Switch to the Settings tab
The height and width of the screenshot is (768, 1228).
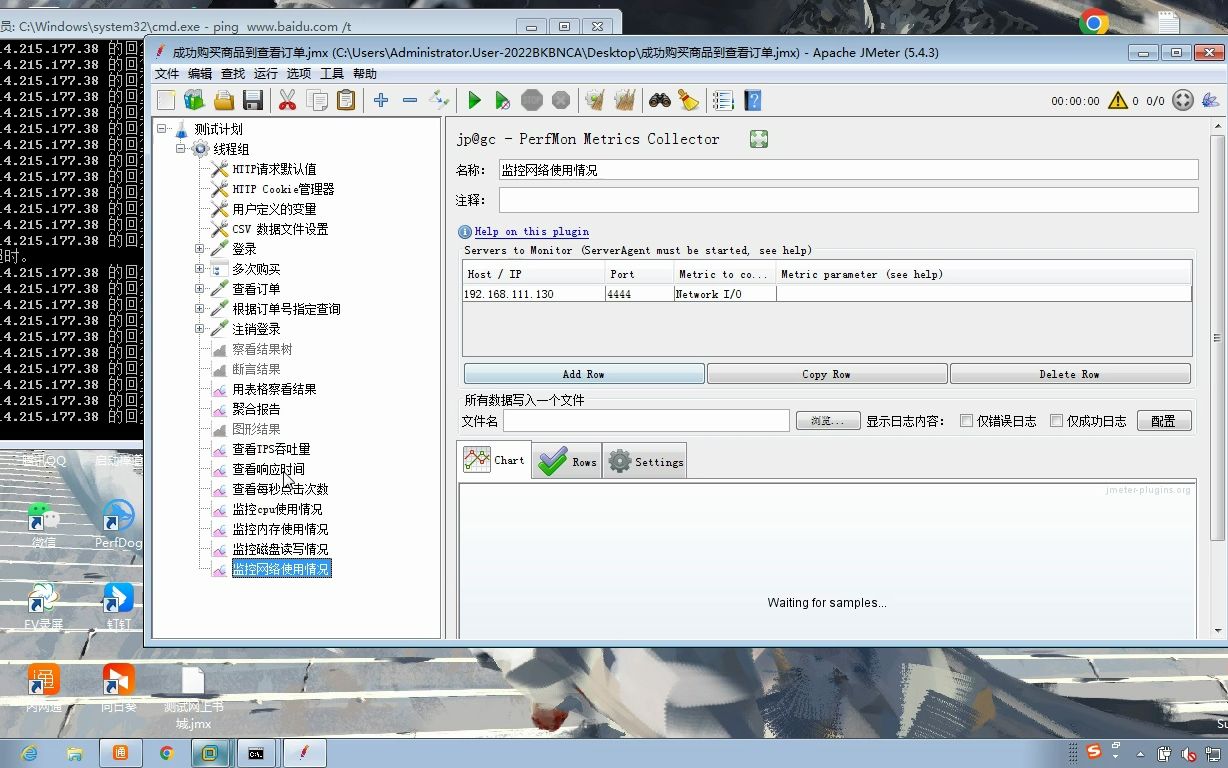click(x=645, y=461)
